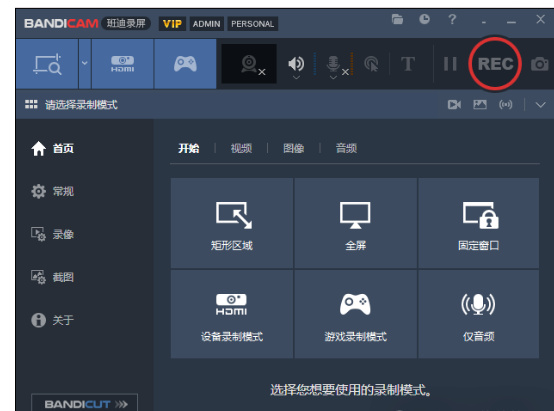
Task: Open scheduled recording clock icon
Action: tap(424, 19)
